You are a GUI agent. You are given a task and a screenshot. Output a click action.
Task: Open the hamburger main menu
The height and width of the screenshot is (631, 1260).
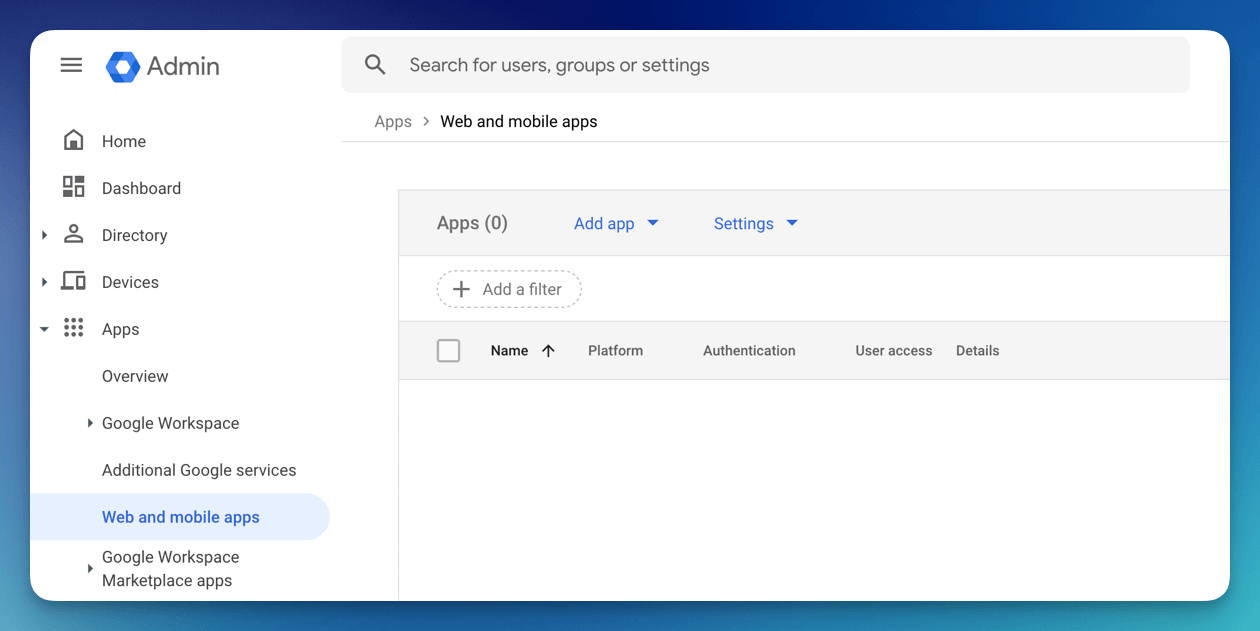point(71,66)
